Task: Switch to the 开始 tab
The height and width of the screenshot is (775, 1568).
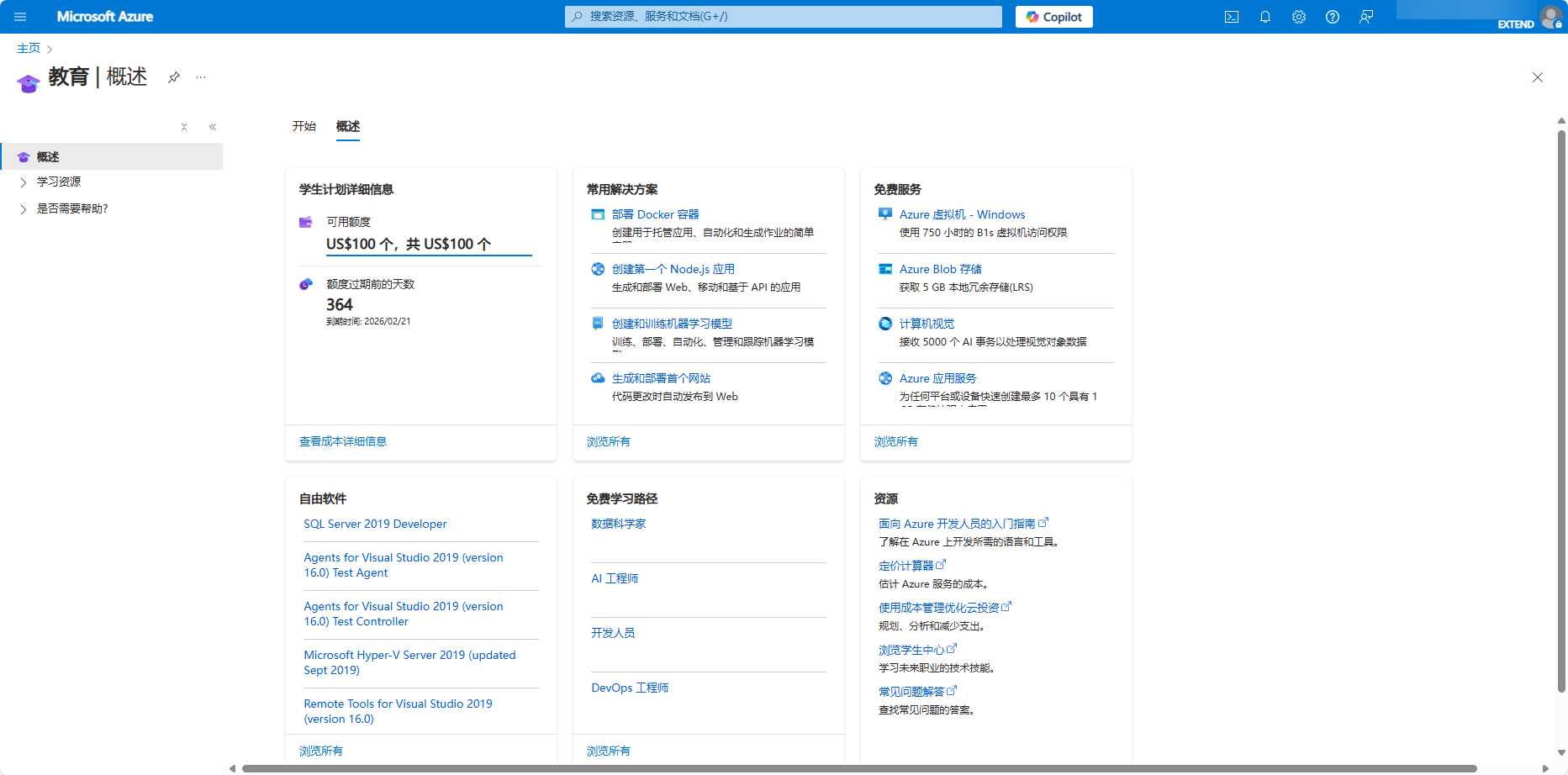Action: pos(304,126)
